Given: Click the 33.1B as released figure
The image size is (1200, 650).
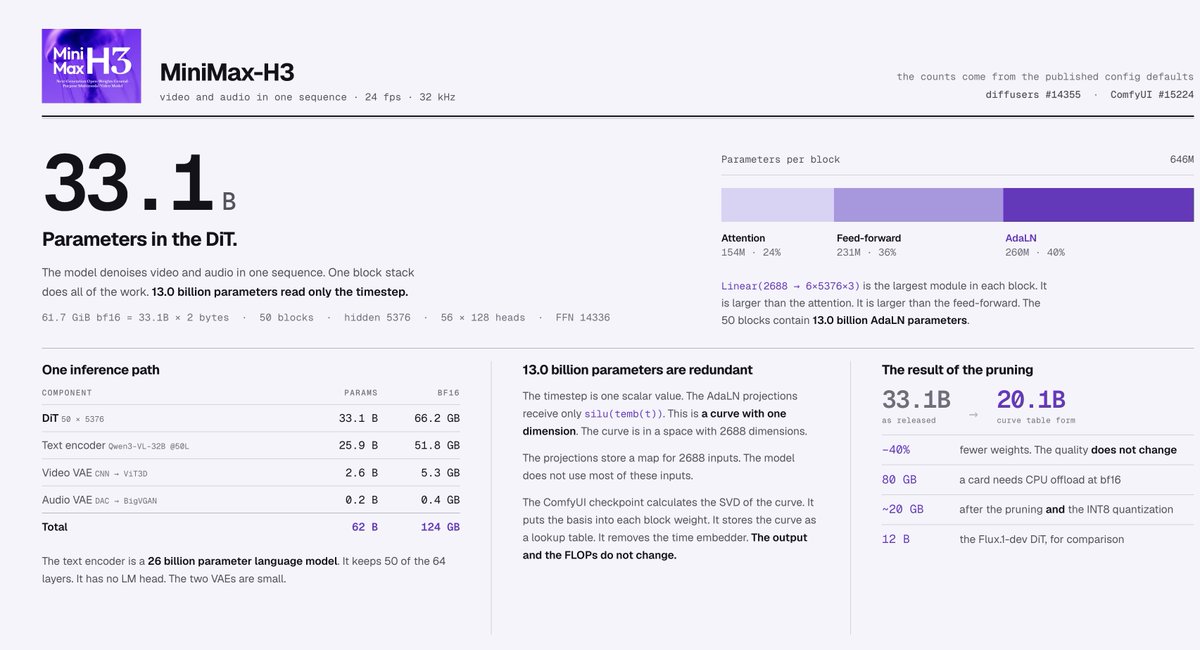Looking at the screenshot, I should point(915,400).
